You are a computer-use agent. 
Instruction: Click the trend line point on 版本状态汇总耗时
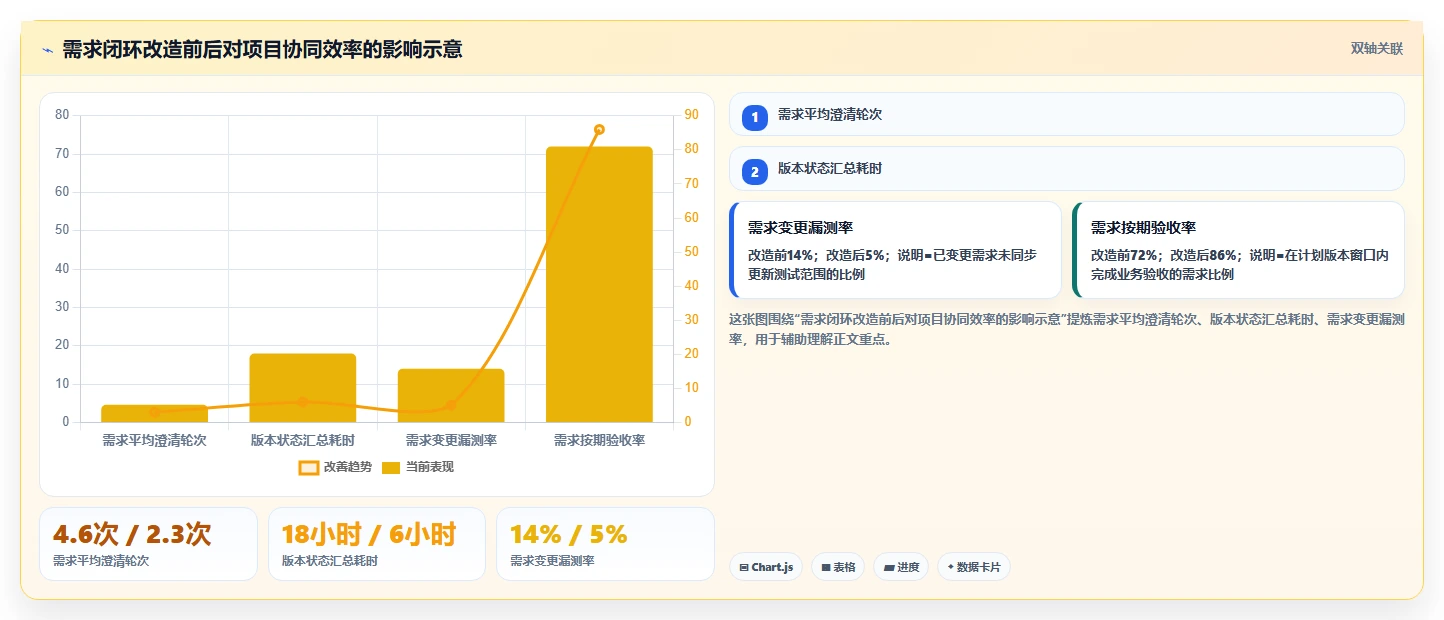coord(303,402)
